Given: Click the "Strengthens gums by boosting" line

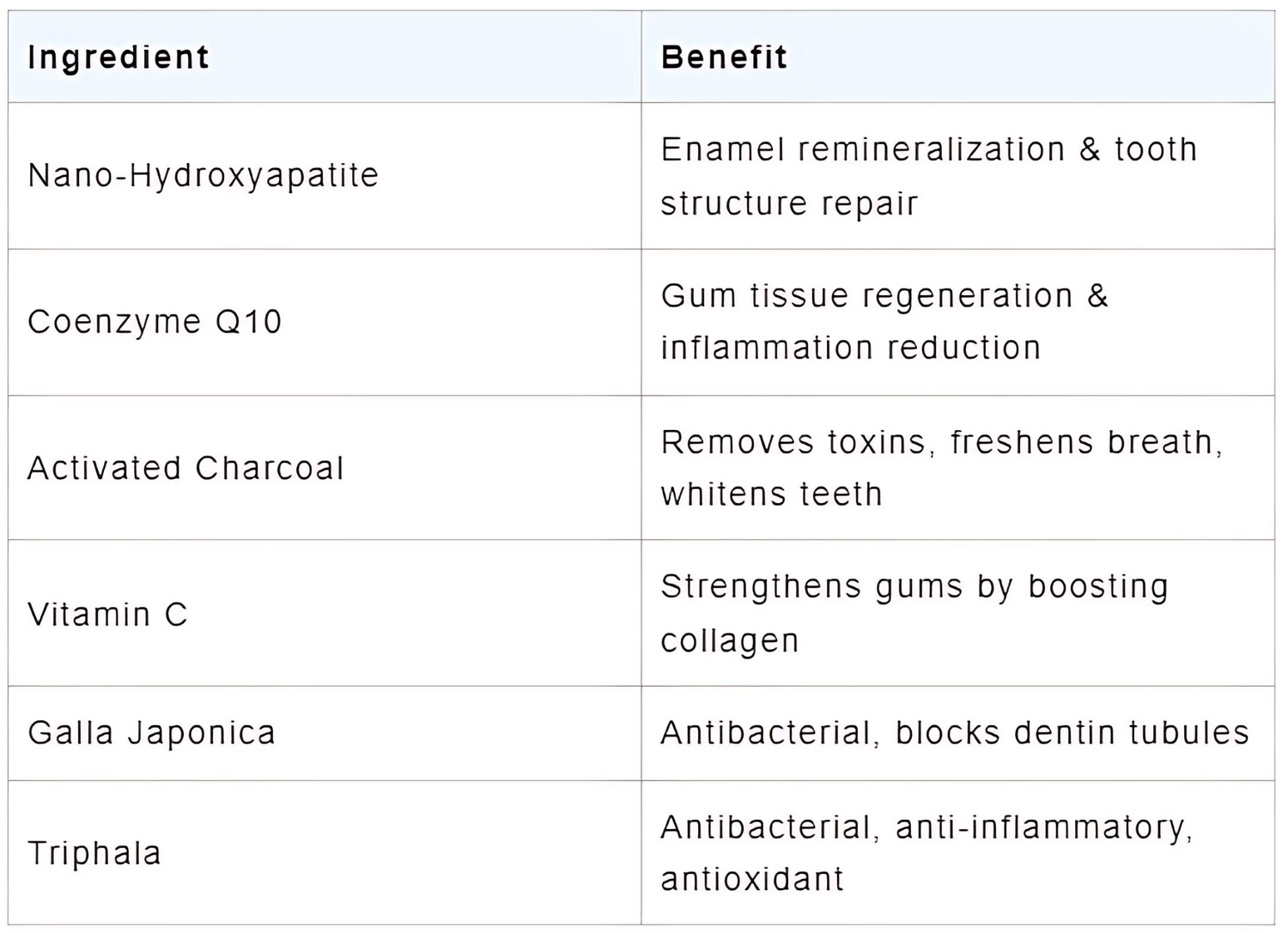Looking at the screenshot, I should pos(914,587).
